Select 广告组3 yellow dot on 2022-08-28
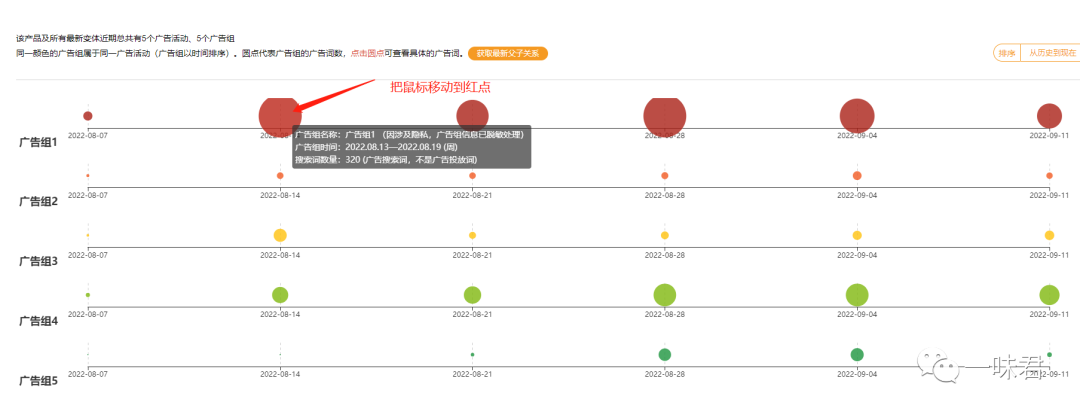This screenshot has height=415, width=1080. point(665,235)
